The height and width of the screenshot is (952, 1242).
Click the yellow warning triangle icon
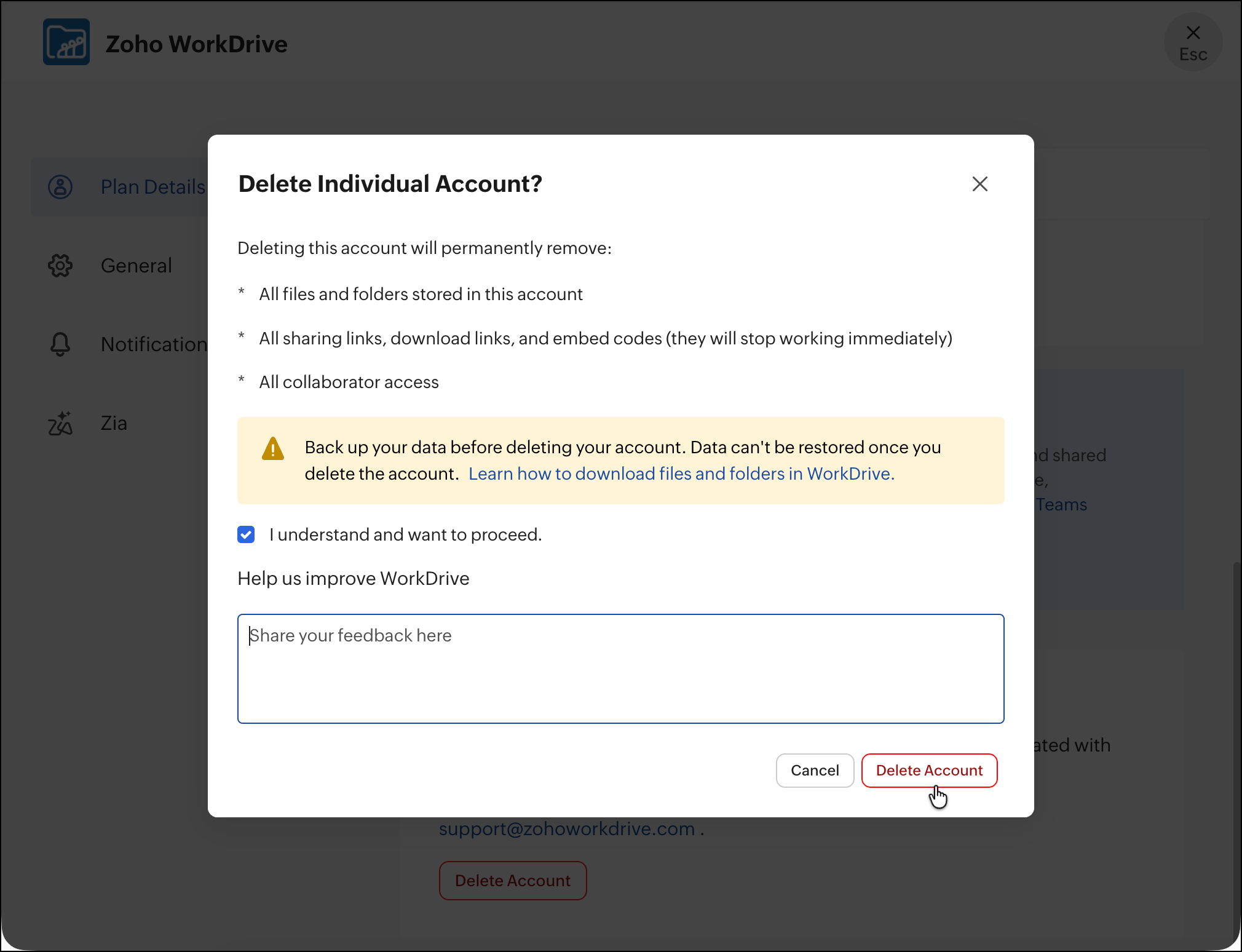272,449
